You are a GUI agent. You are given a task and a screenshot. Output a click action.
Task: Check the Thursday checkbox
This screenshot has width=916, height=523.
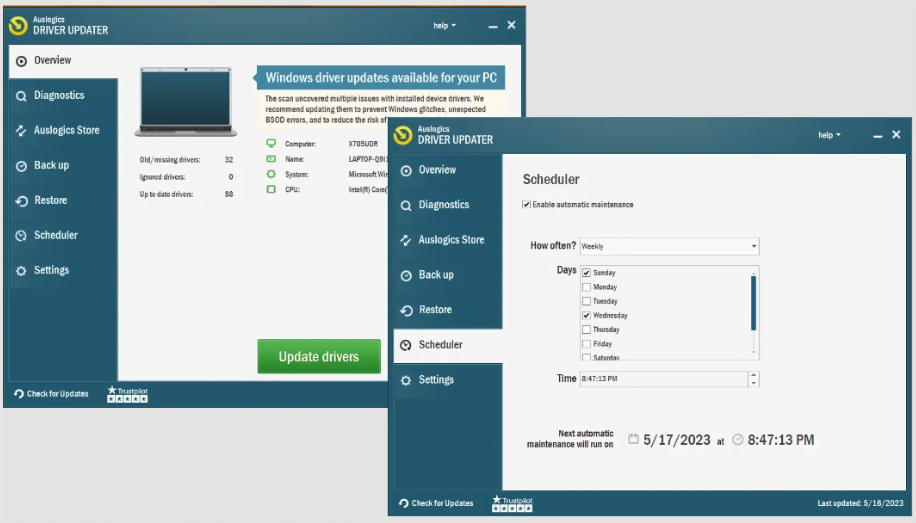[587, 330]
